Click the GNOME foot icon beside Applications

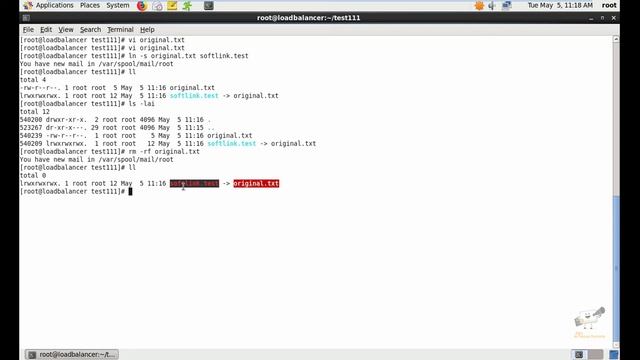point(28,6)
